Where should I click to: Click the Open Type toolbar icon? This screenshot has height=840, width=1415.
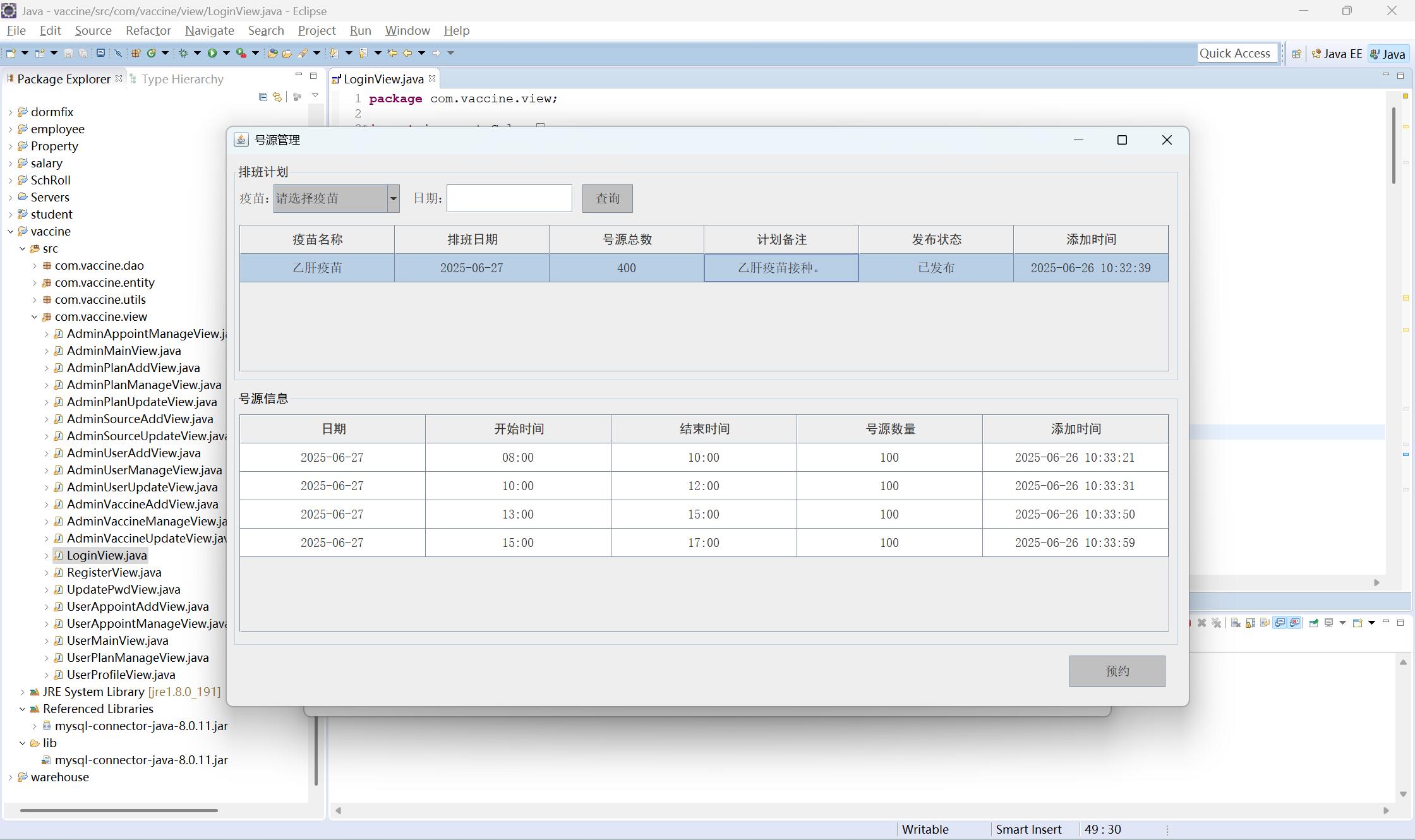tap(272, 53)
